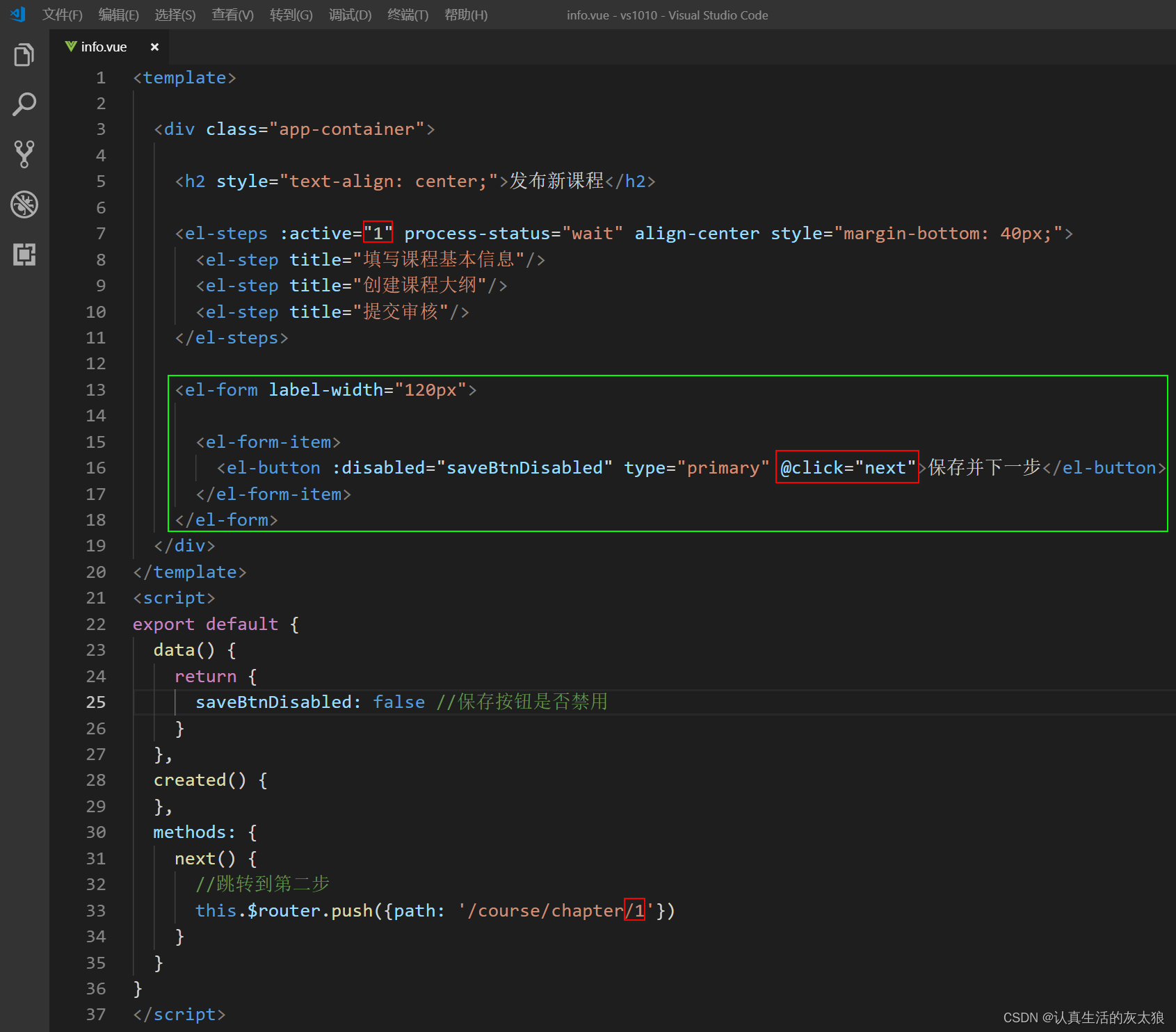Open the Debug bug icon in activity bar
The image size is (1176, 1032).
(x=24, y=204)
